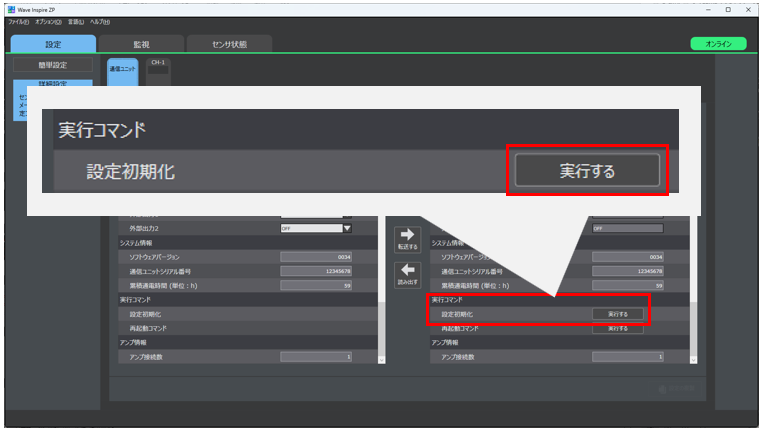The width and height of the screenshot is (759, 429).
Task: Click right pane ソフトウェアバージョン field 0034
Action: coord(628,257)
